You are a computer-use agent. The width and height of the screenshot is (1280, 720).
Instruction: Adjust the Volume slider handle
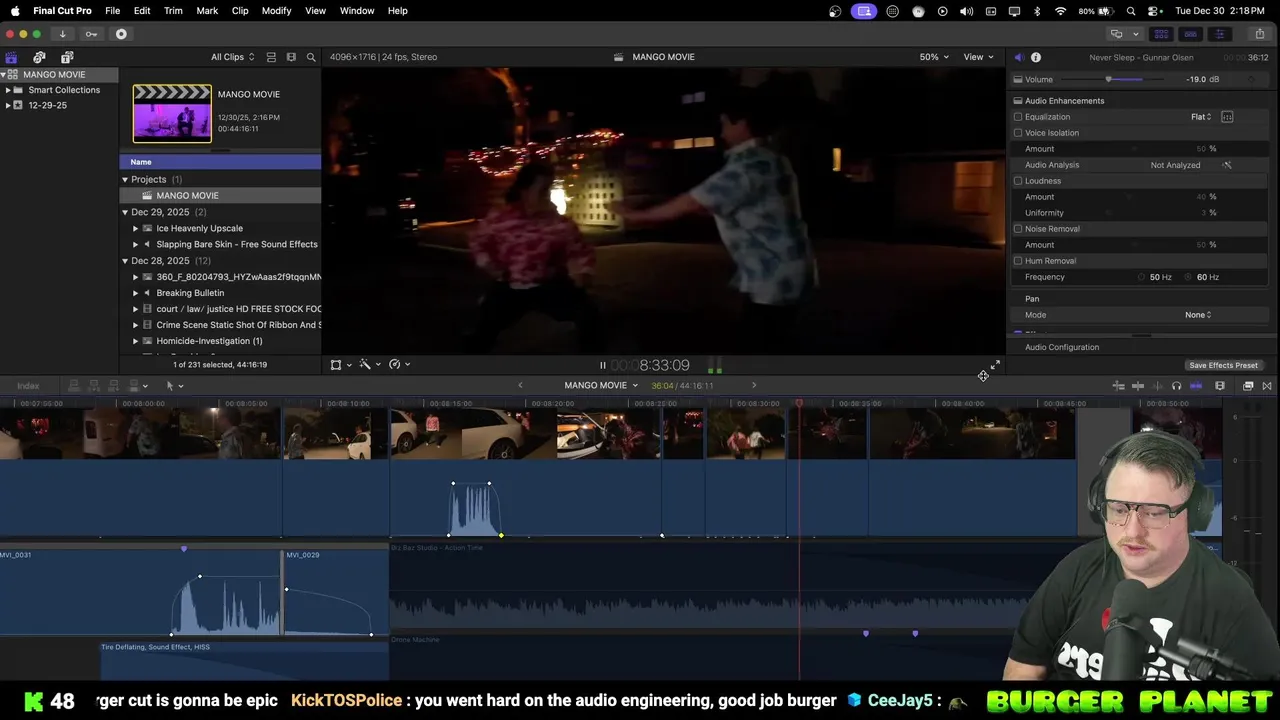1108,79
